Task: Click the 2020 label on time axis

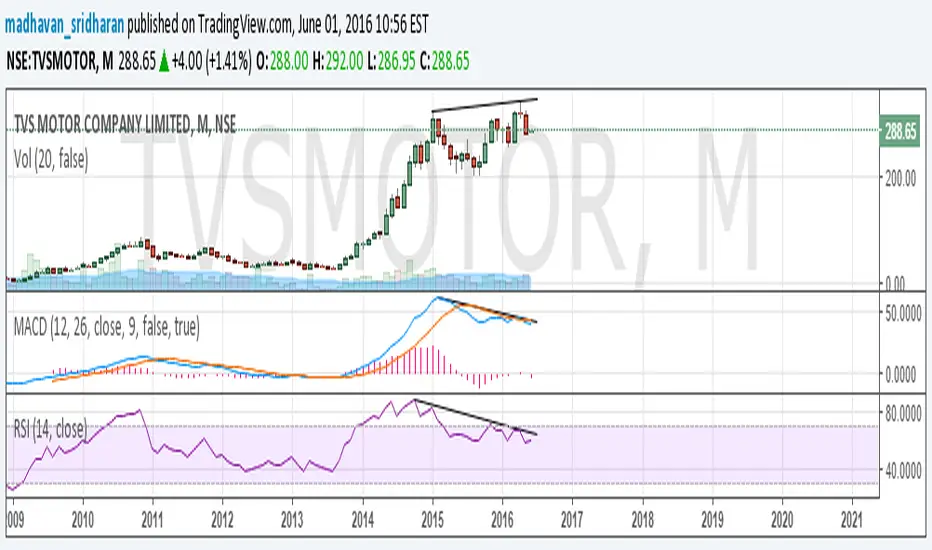Action: point(782,520)
